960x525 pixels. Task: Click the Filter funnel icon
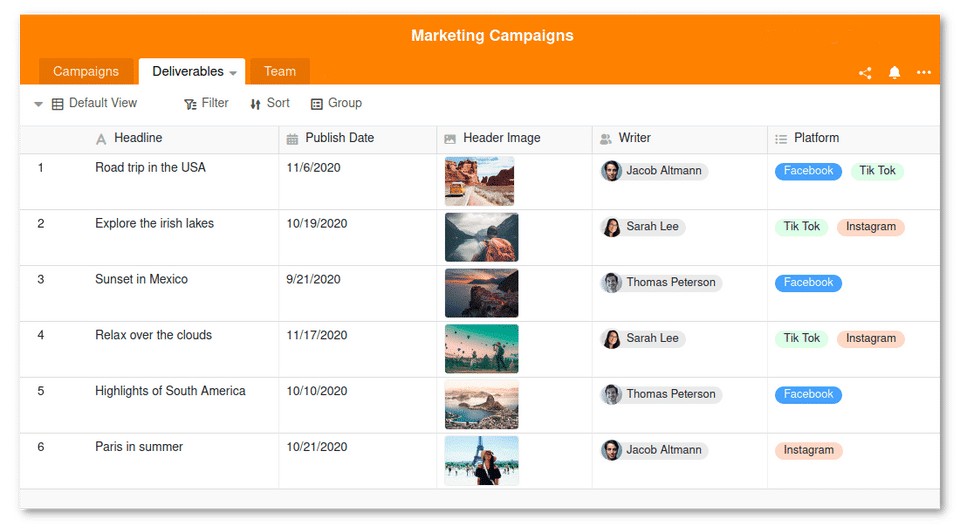point(190,104)
